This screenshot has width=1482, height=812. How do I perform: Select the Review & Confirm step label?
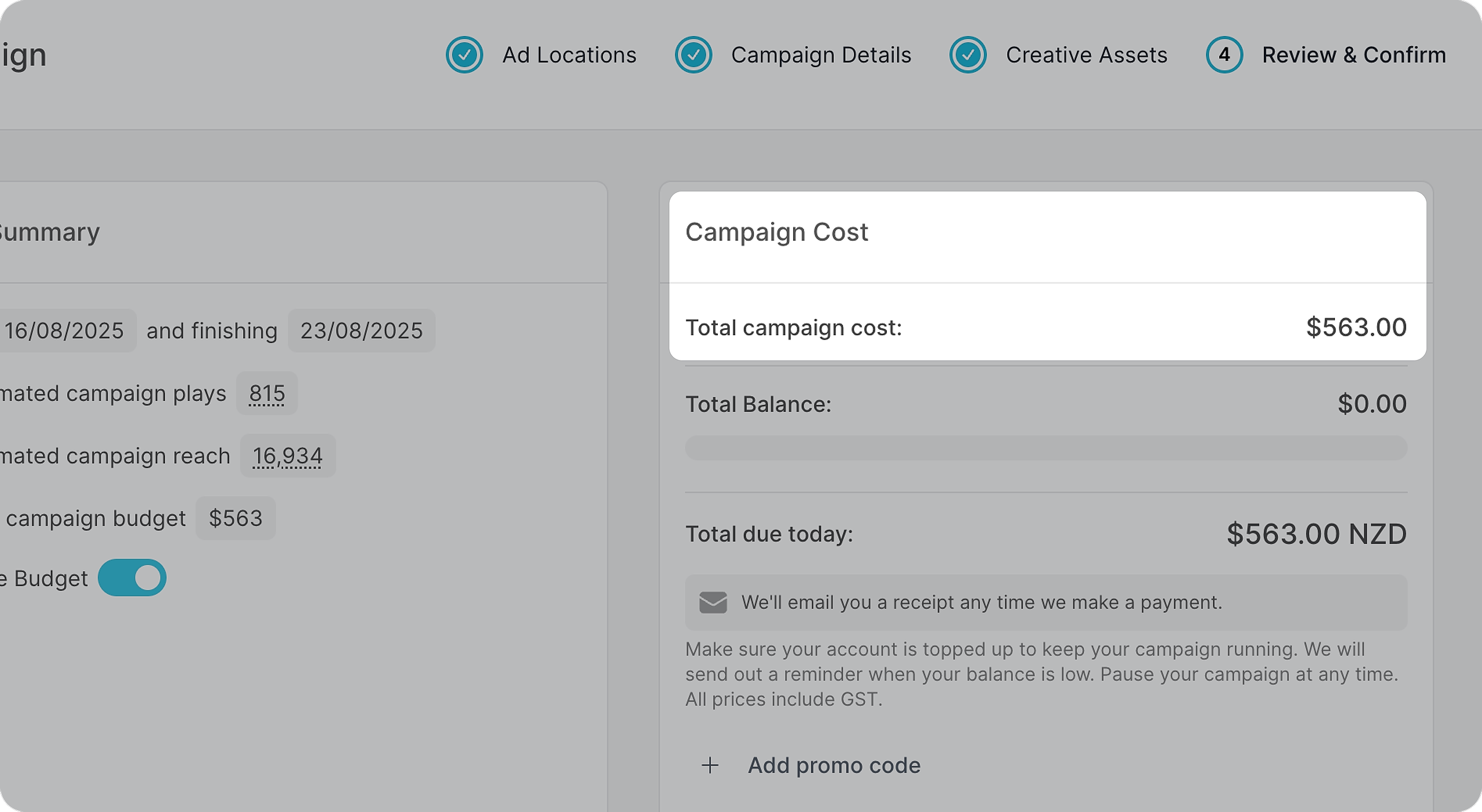(1353, 55)
